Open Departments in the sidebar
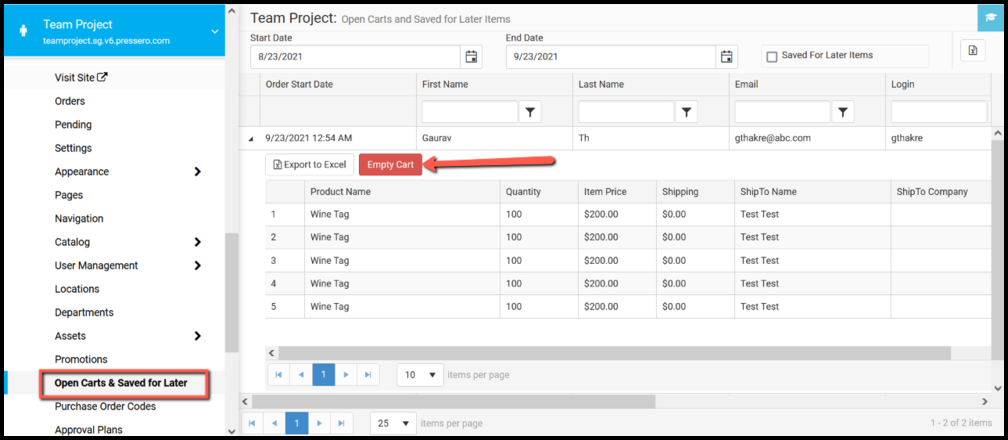1008x440 pixels. click(84, 313)
